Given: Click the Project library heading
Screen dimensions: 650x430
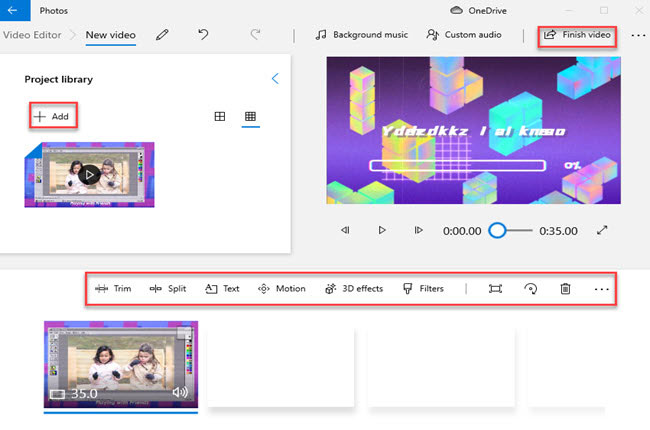Looking at the screenshot, I should click(x=58, y=79).
